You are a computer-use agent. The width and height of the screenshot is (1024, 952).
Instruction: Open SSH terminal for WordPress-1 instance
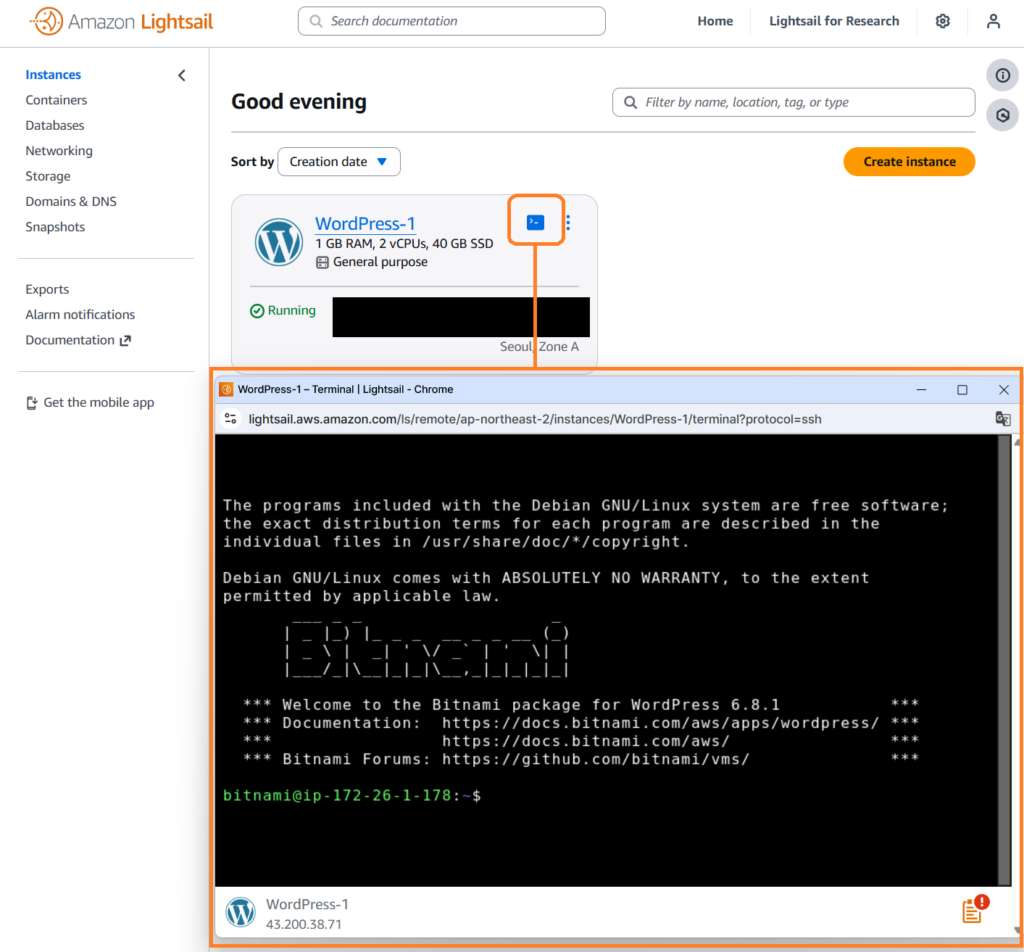click(535, 222)
